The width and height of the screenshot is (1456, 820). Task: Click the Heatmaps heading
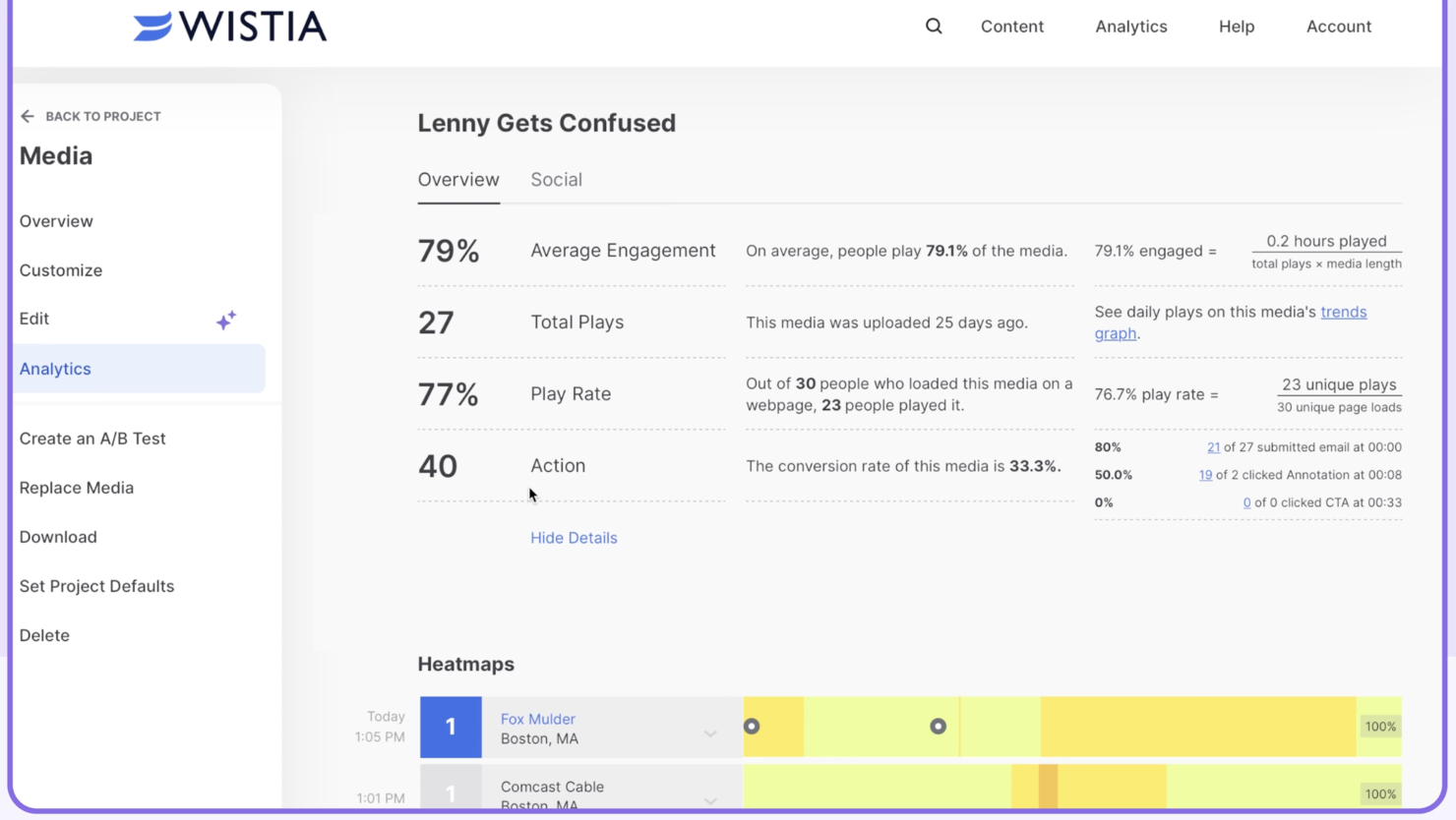pos(466,665)
